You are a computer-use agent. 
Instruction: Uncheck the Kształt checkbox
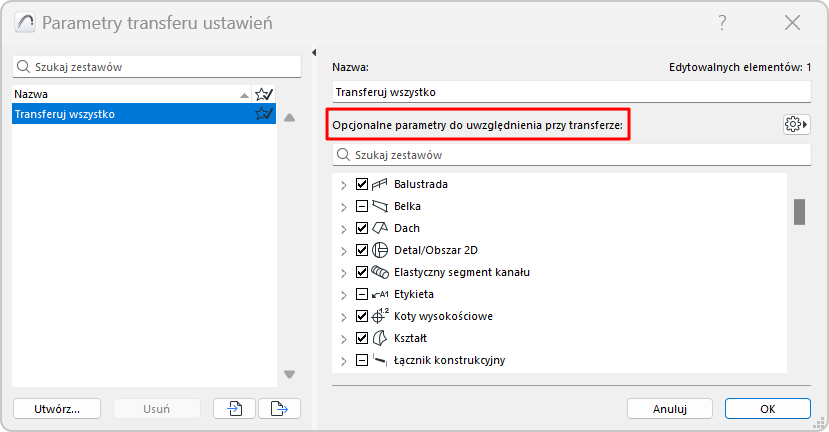coord(362,338)
